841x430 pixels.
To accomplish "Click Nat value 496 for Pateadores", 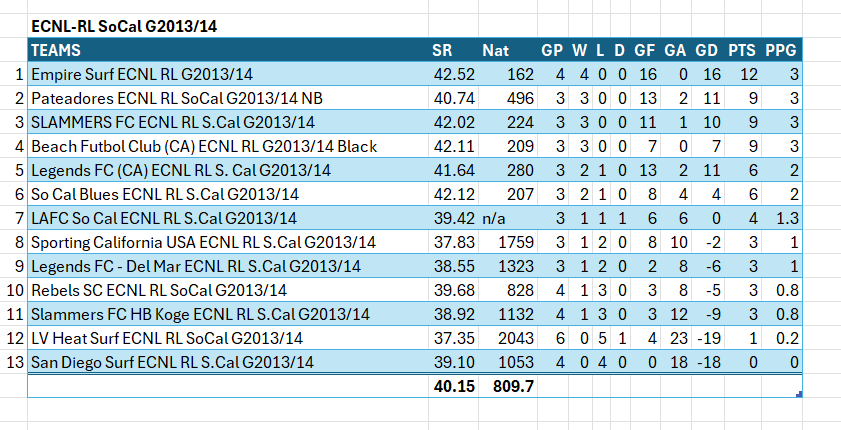I will 507,98.
